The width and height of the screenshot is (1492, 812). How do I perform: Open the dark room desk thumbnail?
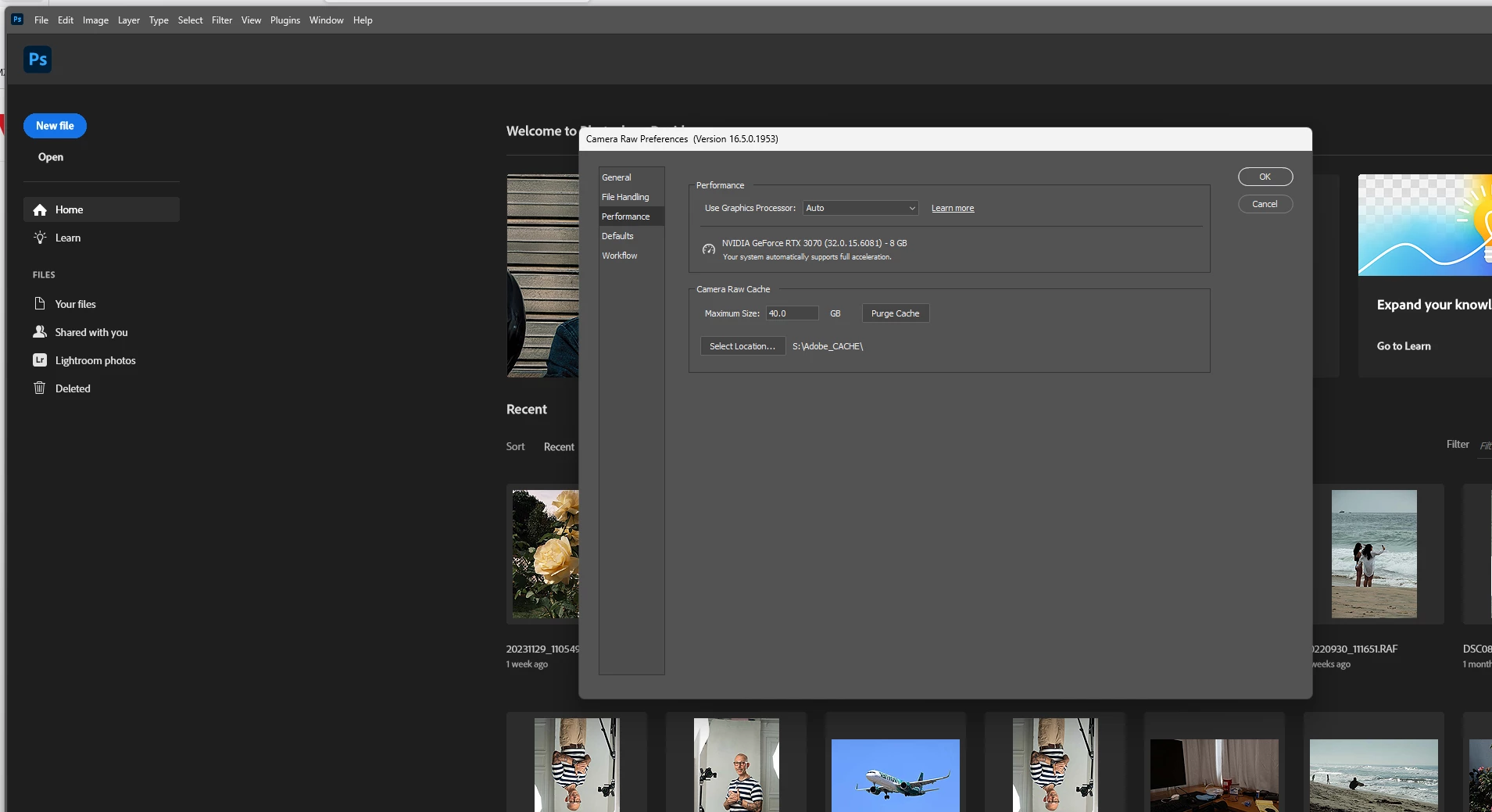tap(1215, 775)
